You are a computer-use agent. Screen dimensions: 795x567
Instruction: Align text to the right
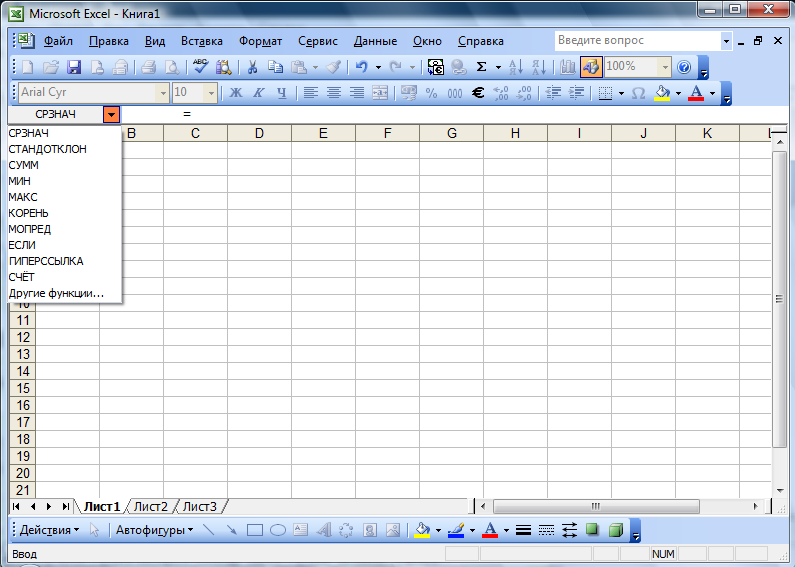click(x=356, y=93)
